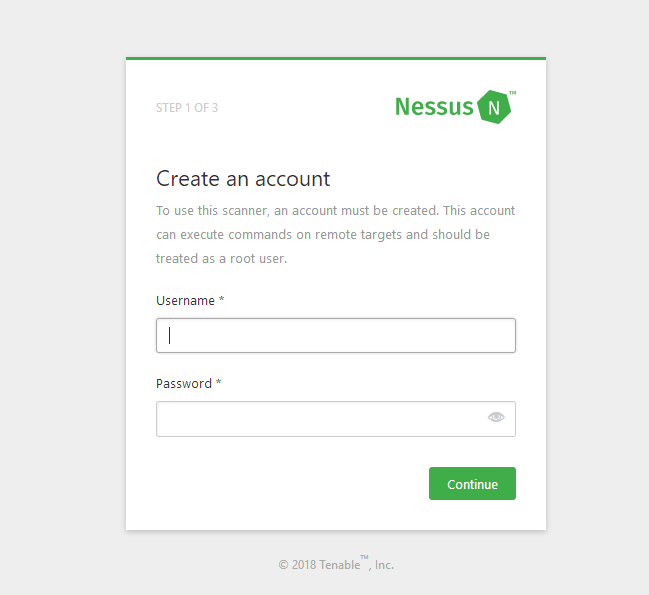
Task: Click the green bar atop the card
Action: point(336,58)
